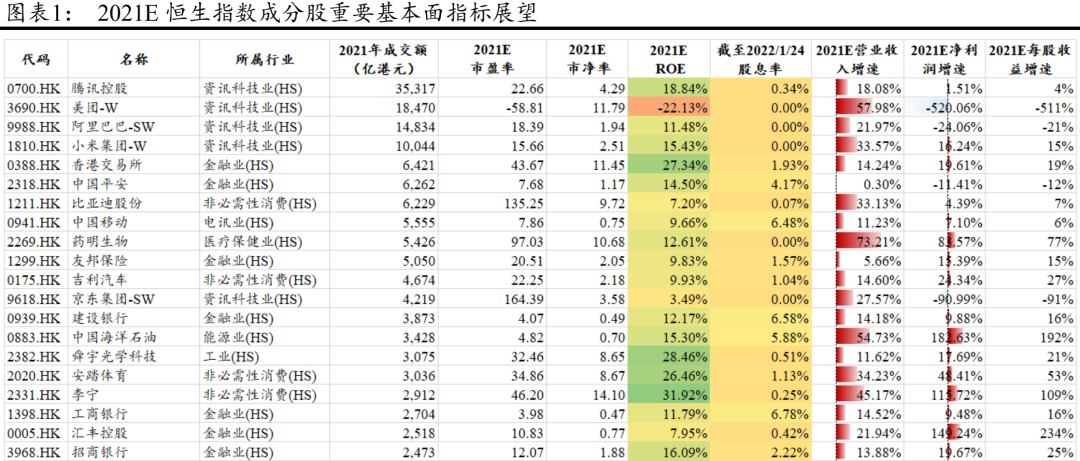Screen dimensions: 1080x461
Task: Click the 医疗保健业(HS) industry cell
Action: [x=252, y=243]
